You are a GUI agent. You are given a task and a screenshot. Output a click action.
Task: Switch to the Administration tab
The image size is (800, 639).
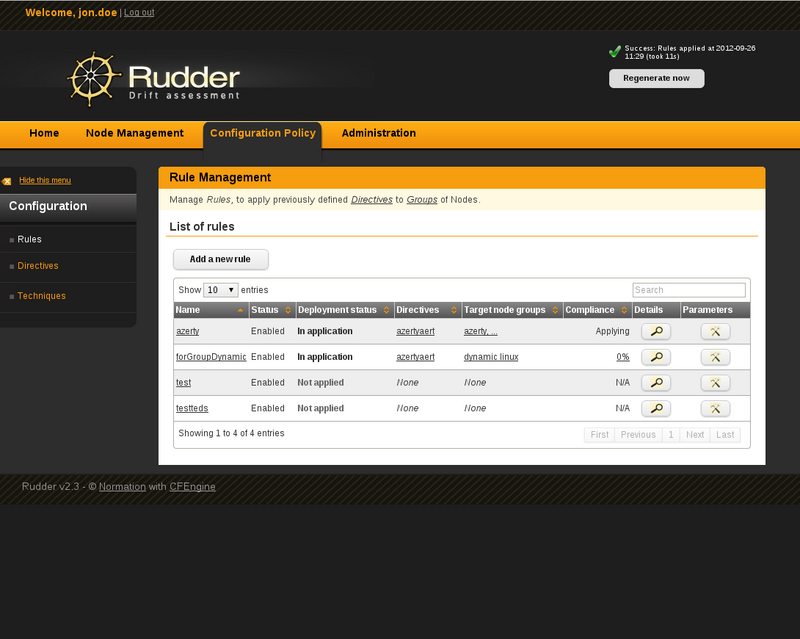point(379,133)
